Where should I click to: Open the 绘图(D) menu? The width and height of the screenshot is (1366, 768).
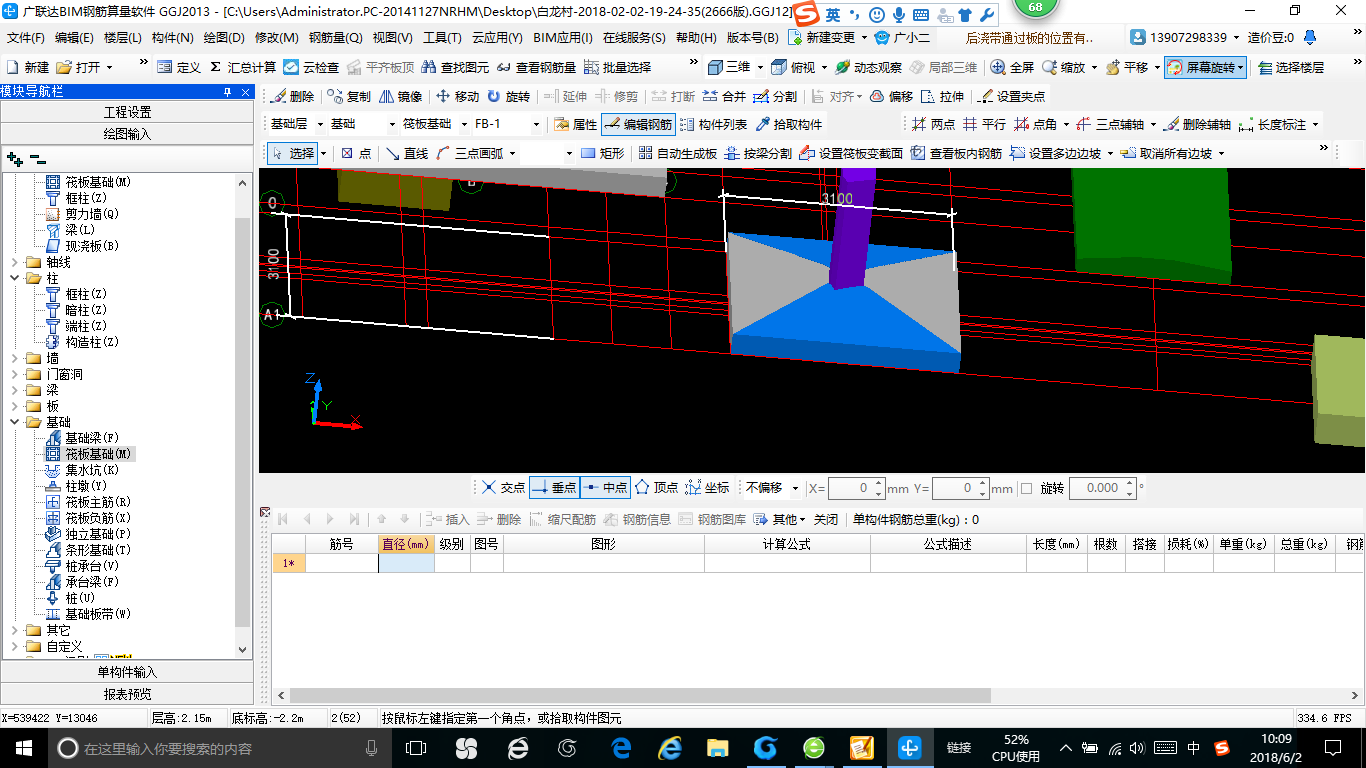[x=224, y=37]
